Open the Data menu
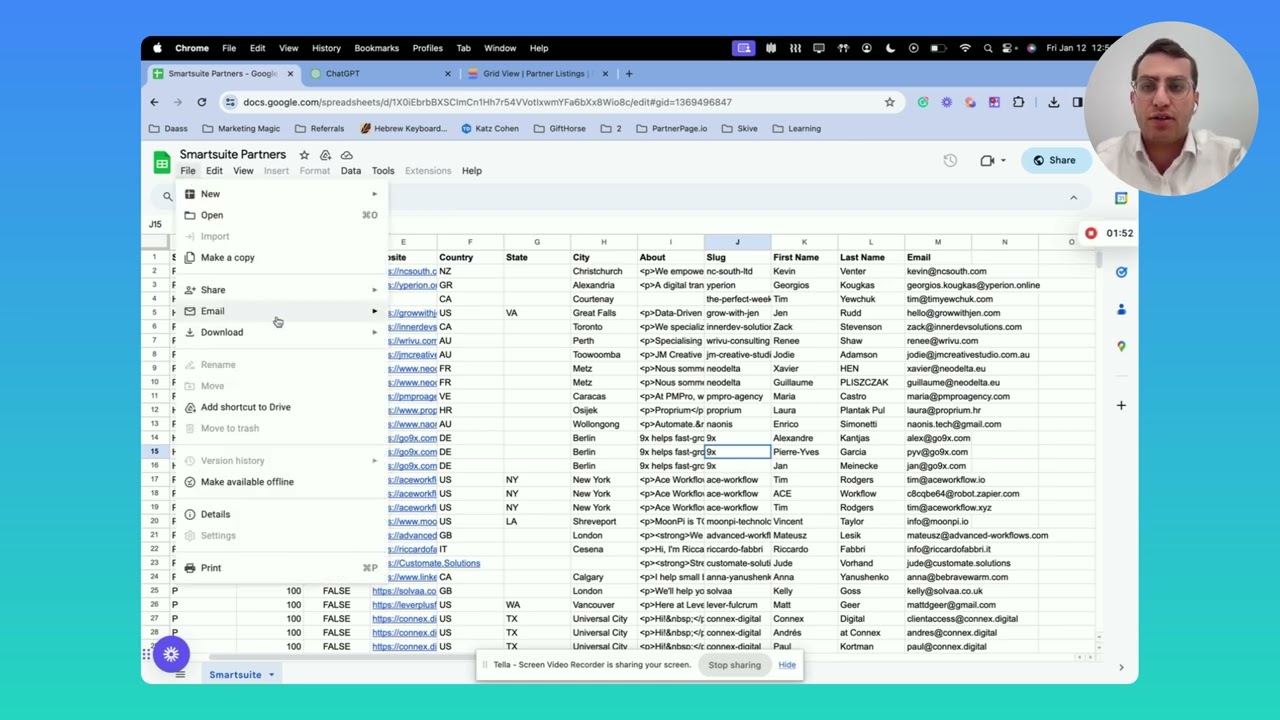The image size is (1280, 720). coord(351,171)
